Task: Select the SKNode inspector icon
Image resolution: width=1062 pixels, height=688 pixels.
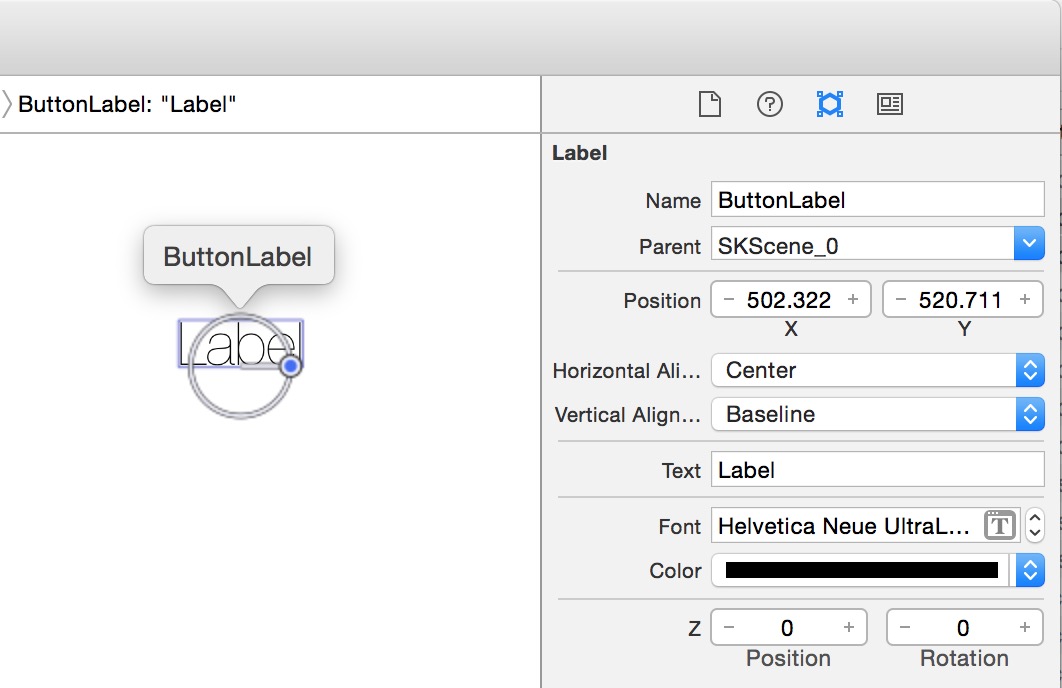Action: click(829, 104)
